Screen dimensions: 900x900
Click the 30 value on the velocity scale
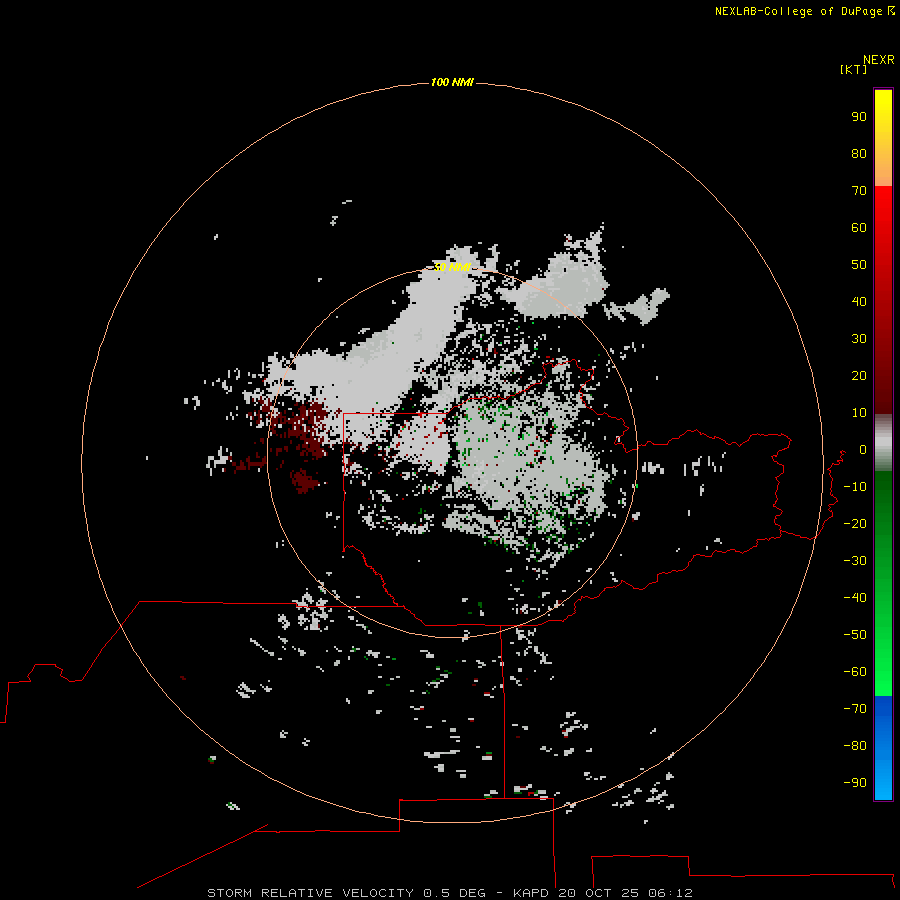coord(859,339)
